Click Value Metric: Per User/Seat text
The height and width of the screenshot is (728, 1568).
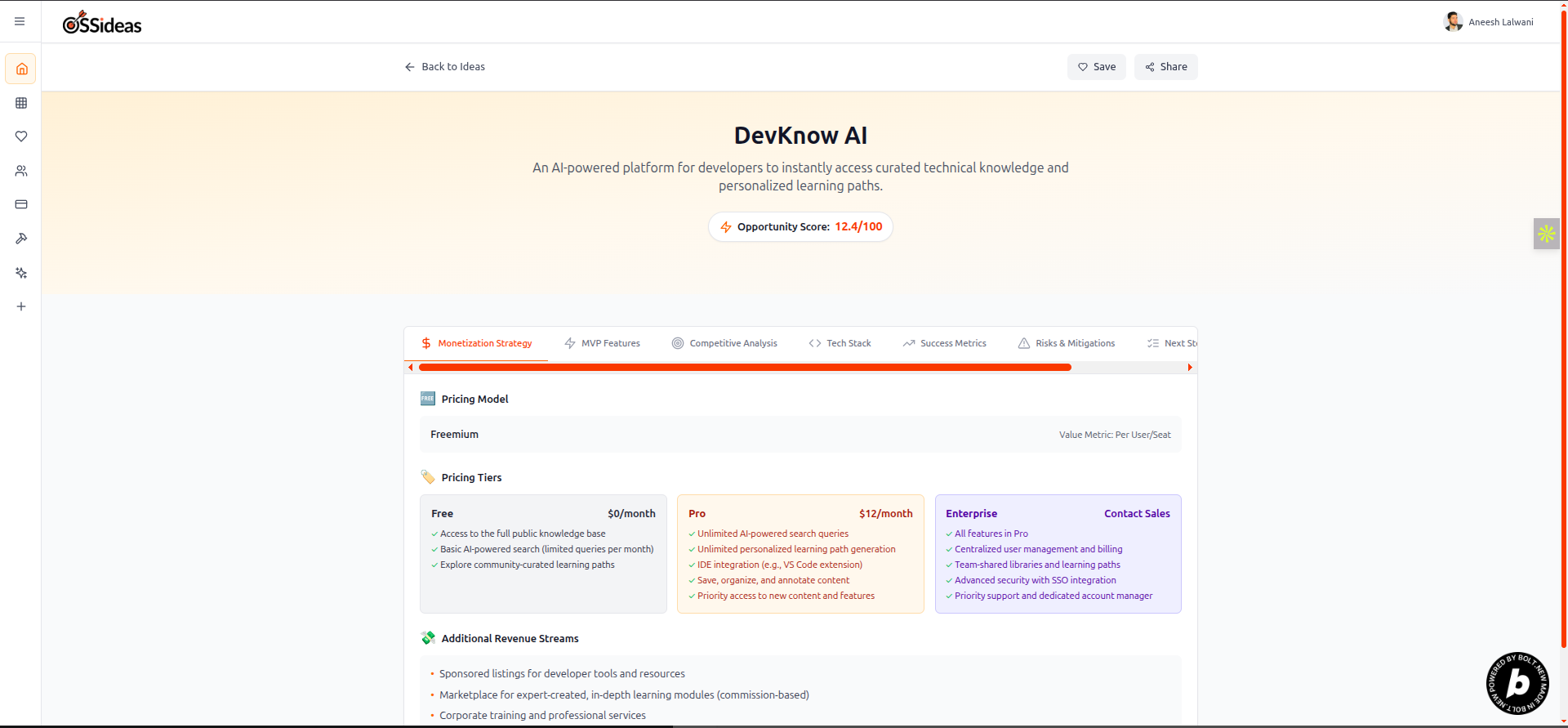(x=1115, y=435)
